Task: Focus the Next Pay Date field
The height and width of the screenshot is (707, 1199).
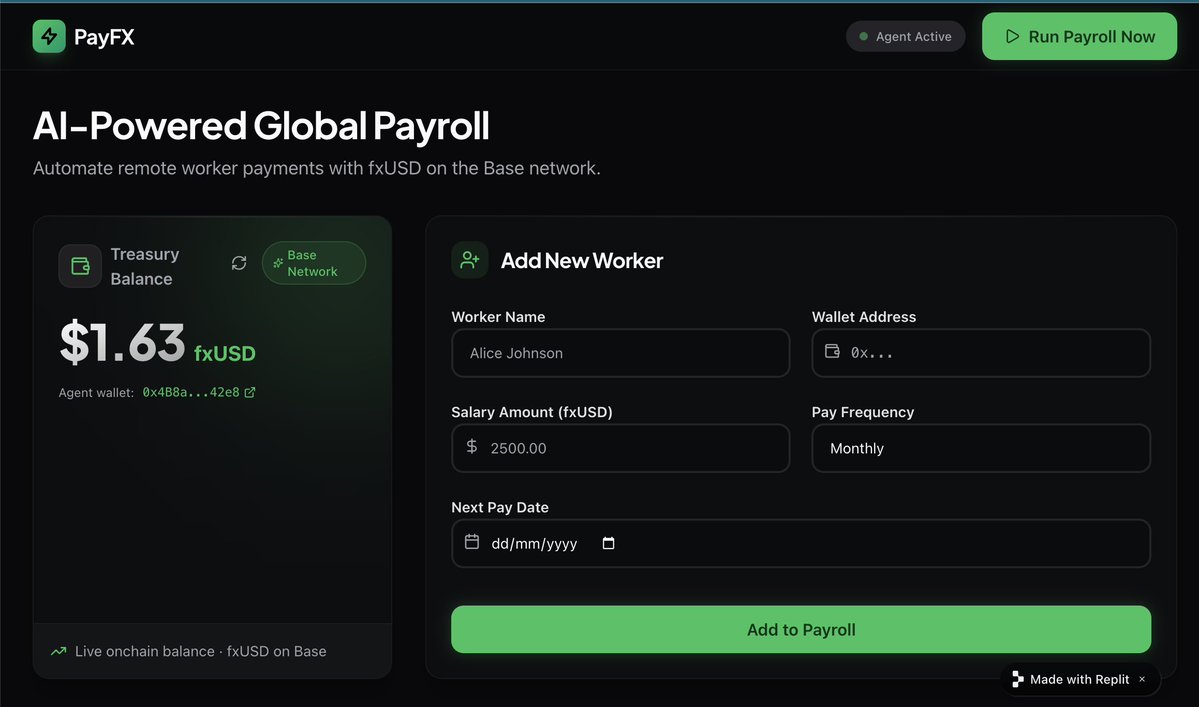Action: click(801, 543)
